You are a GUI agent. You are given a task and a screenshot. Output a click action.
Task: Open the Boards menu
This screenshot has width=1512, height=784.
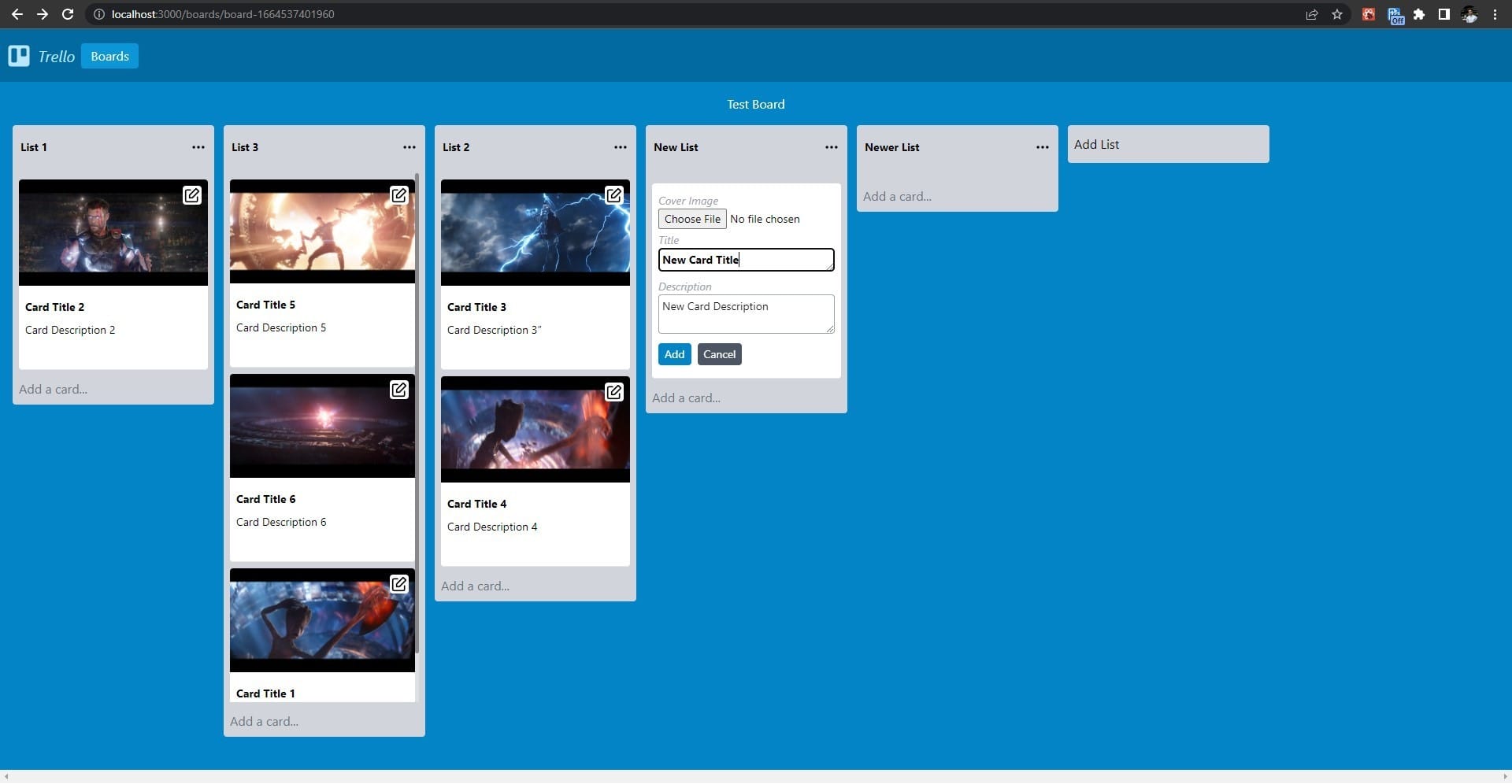point(109,56)
